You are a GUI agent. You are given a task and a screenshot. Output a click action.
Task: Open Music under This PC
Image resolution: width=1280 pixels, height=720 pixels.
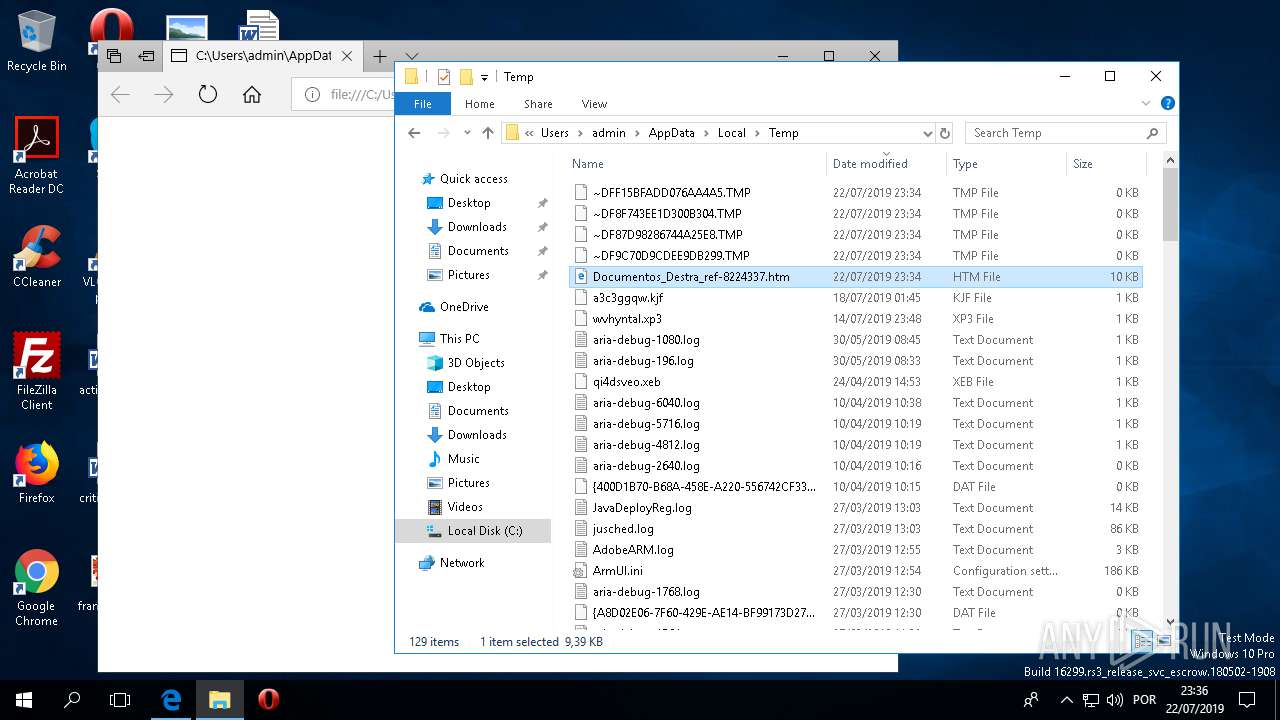(x=463, y=459)
